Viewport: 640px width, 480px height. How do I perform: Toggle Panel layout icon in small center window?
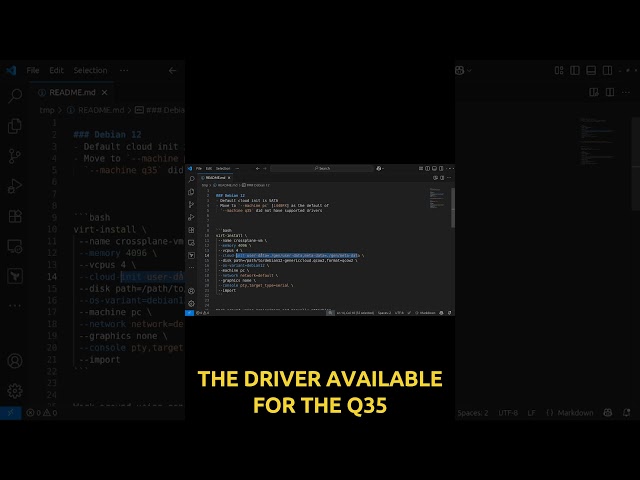434,168
